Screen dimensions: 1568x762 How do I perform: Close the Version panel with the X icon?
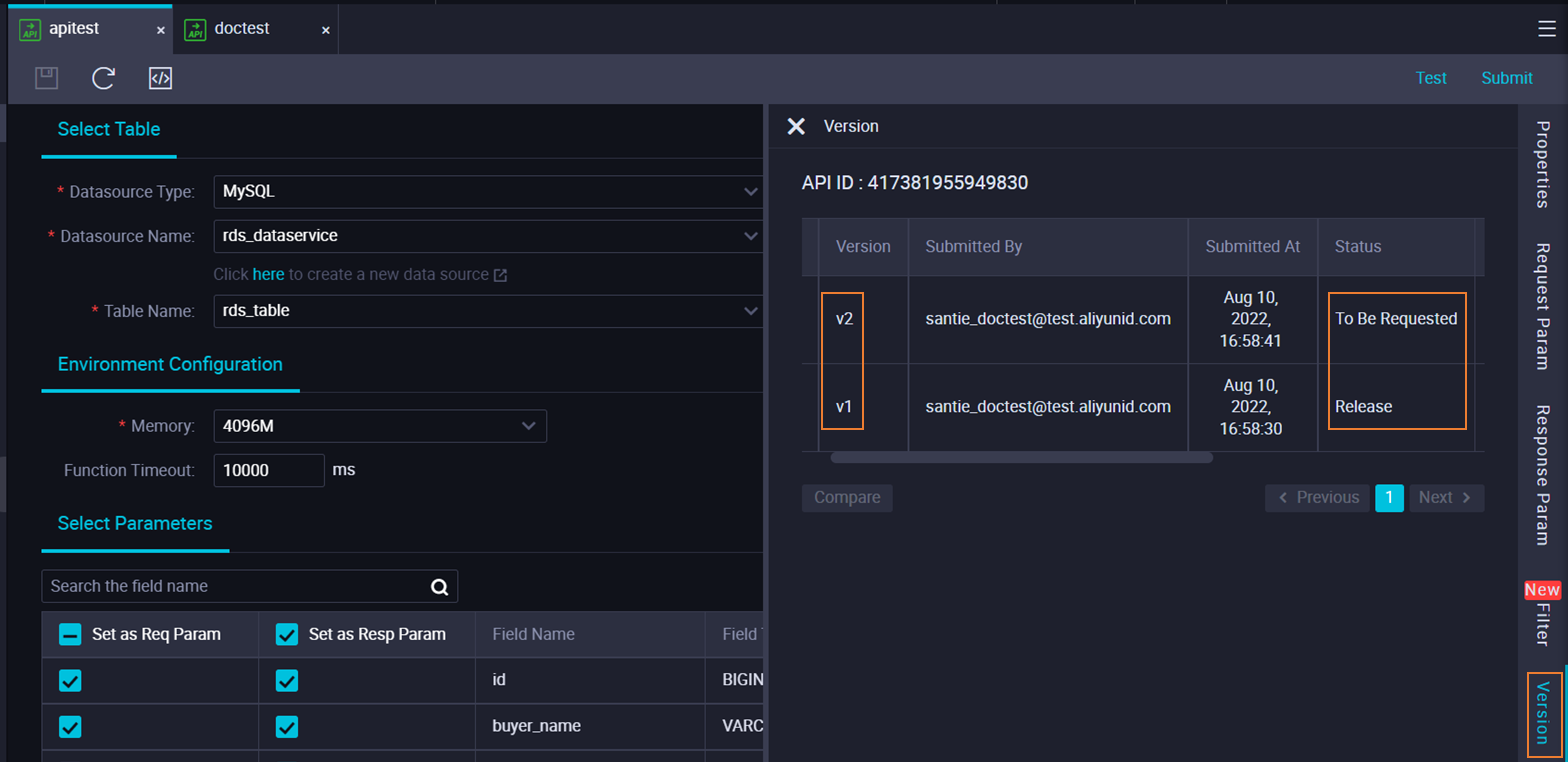796,126
